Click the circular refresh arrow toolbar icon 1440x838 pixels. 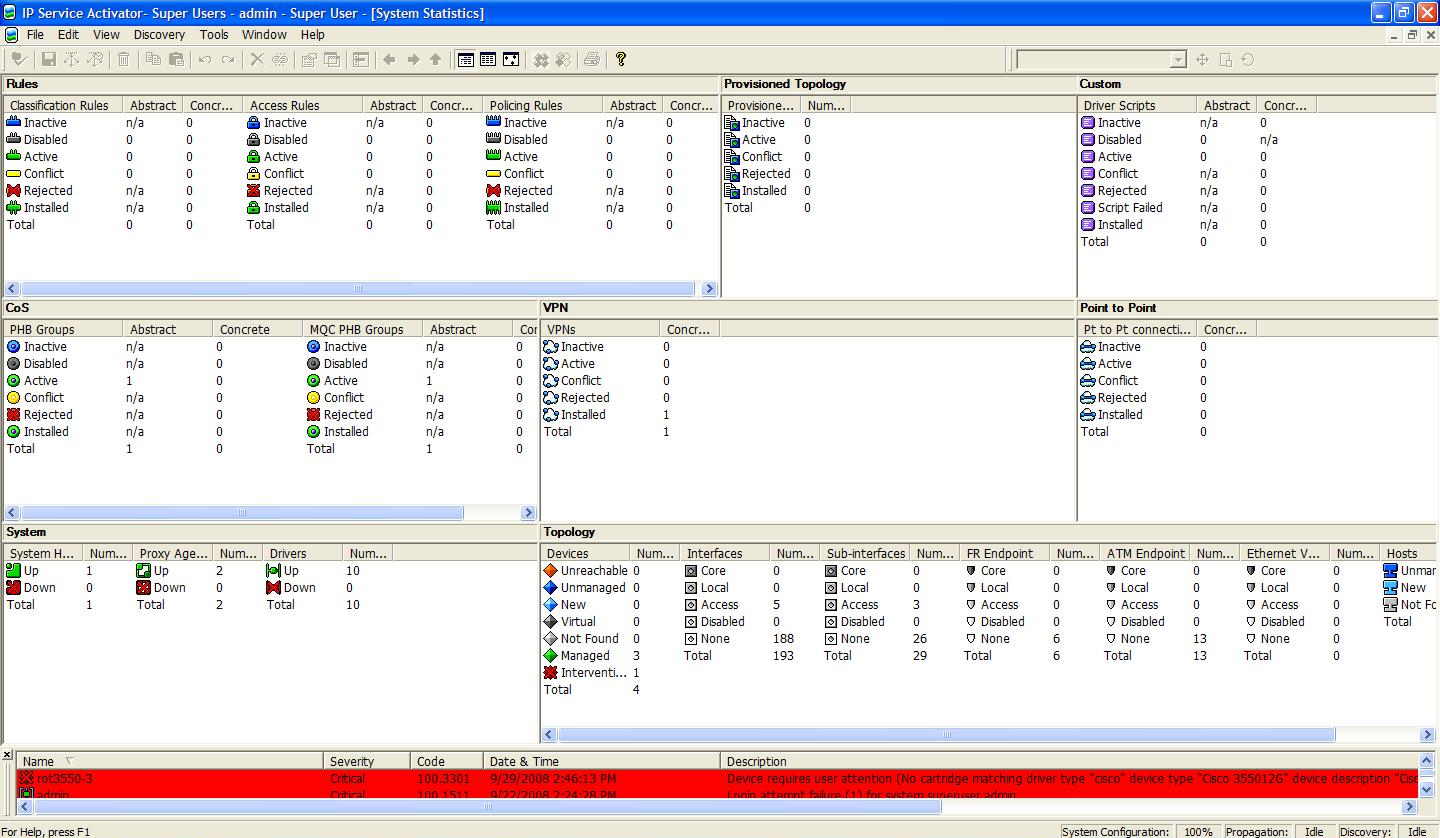point(1248,60)
